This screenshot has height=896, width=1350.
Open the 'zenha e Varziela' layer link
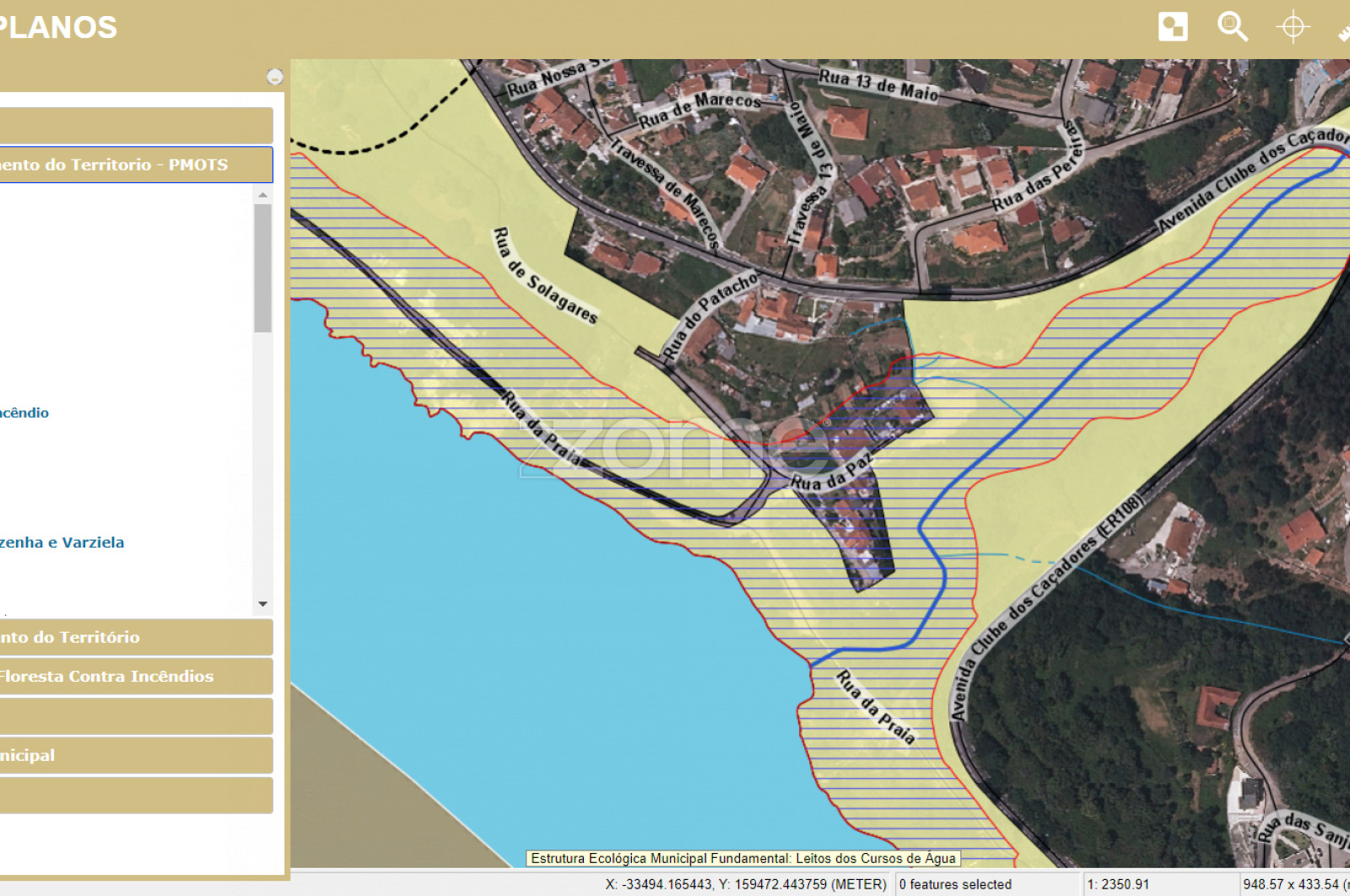(x=62, y=542)
